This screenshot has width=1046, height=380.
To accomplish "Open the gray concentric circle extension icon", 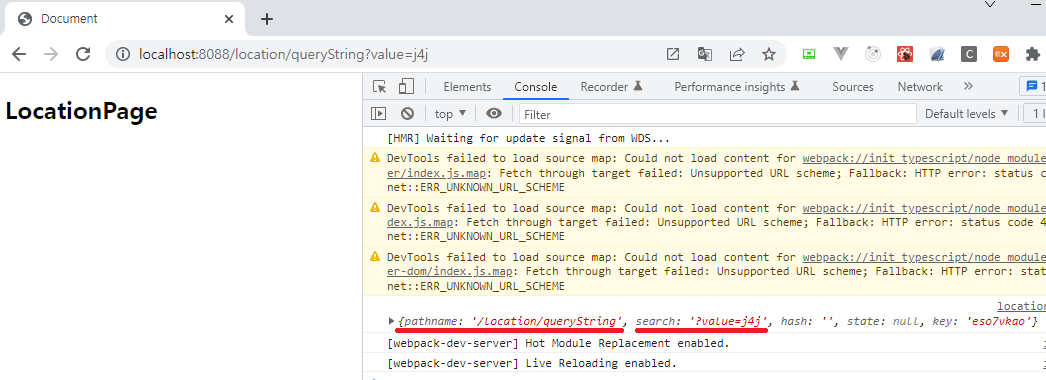I will coord(873,55).
